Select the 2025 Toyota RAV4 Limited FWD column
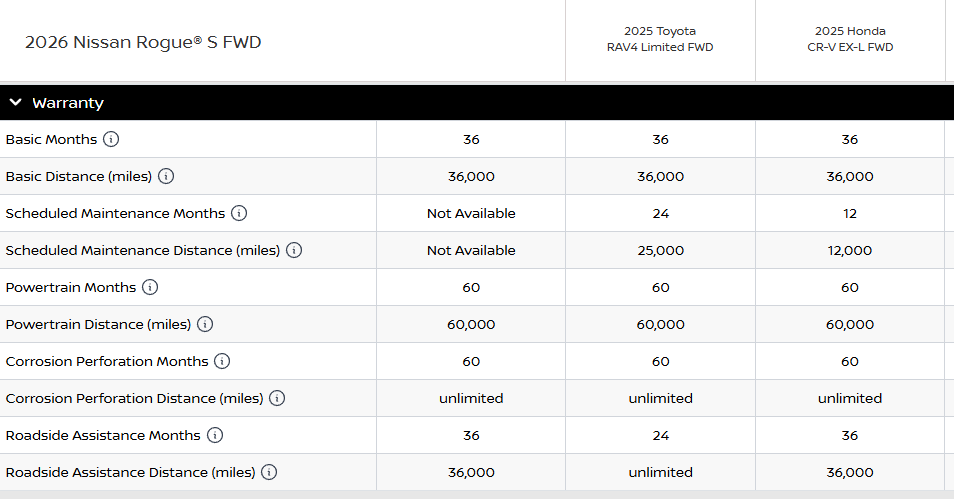This screenshot has width=954, height=499. point(660,39)
